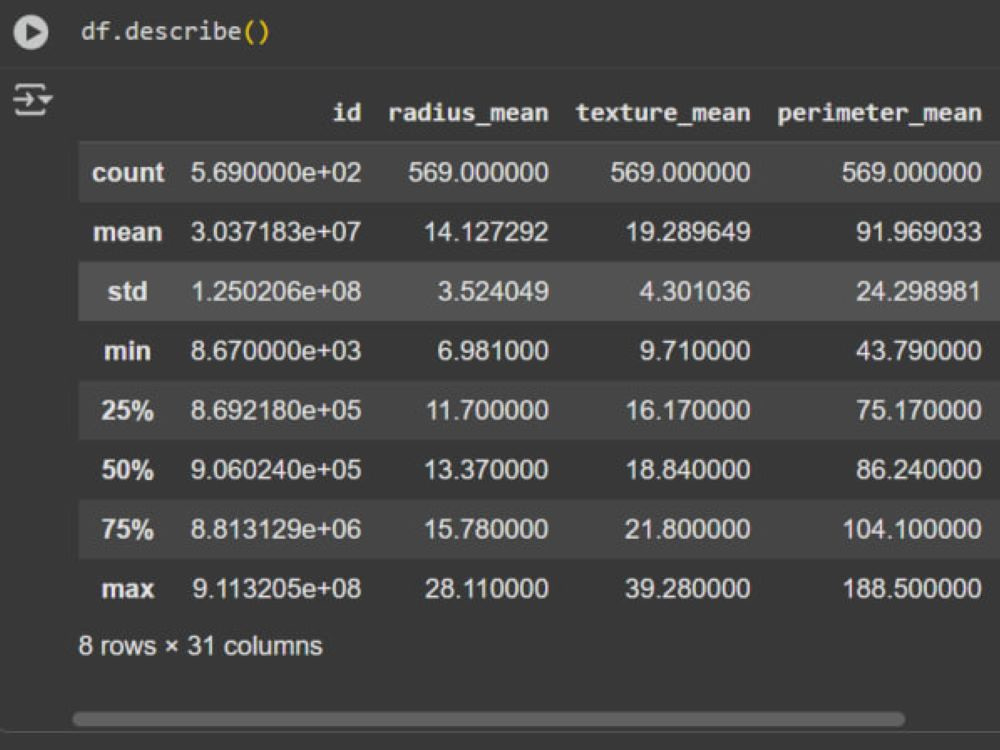The image size is (1000, 750).
Task: Click into the df.describe() code editor
Action: (x=175, y=31)
